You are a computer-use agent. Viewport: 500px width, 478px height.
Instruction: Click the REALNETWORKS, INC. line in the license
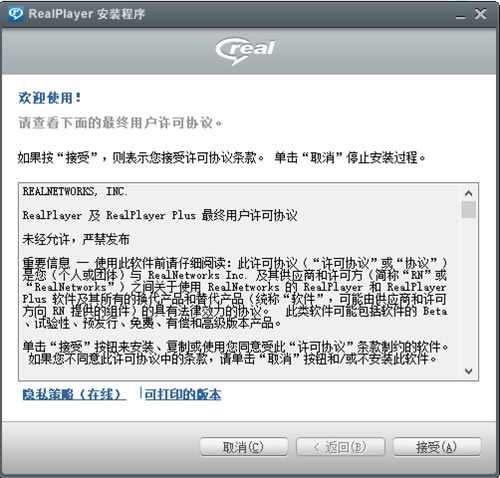(75, 191)
